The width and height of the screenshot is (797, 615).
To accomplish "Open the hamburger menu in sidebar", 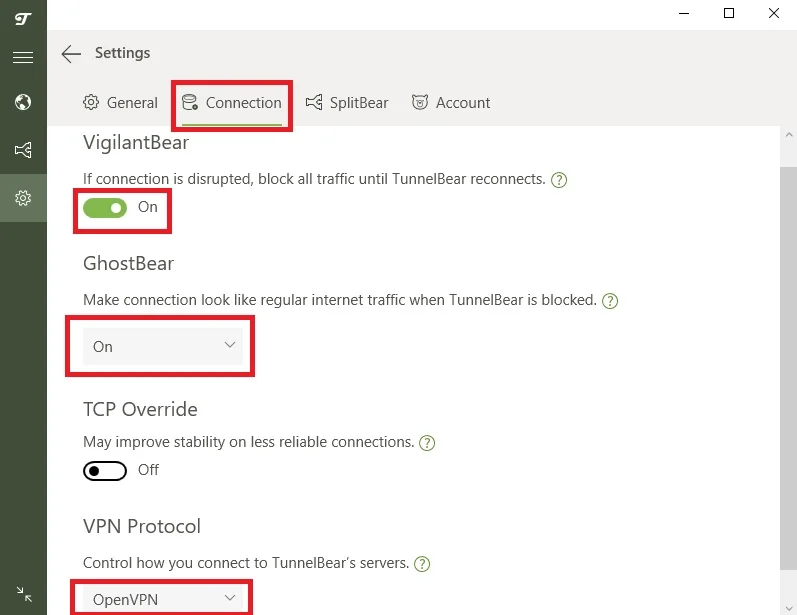I will pyautogui.click(x=23, y=58).
